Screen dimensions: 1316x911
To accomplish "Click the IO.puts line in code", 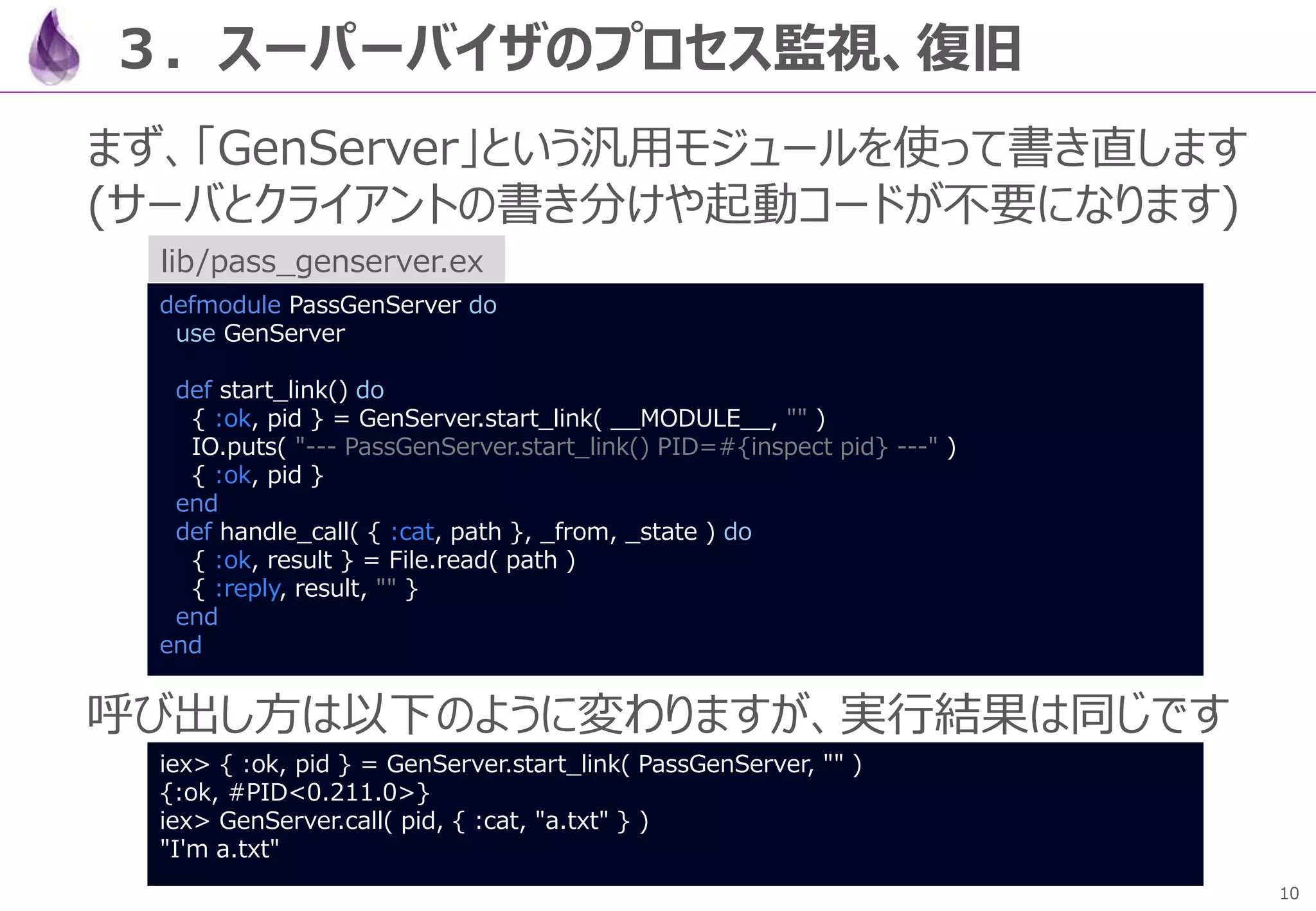I will pos(574,447).
